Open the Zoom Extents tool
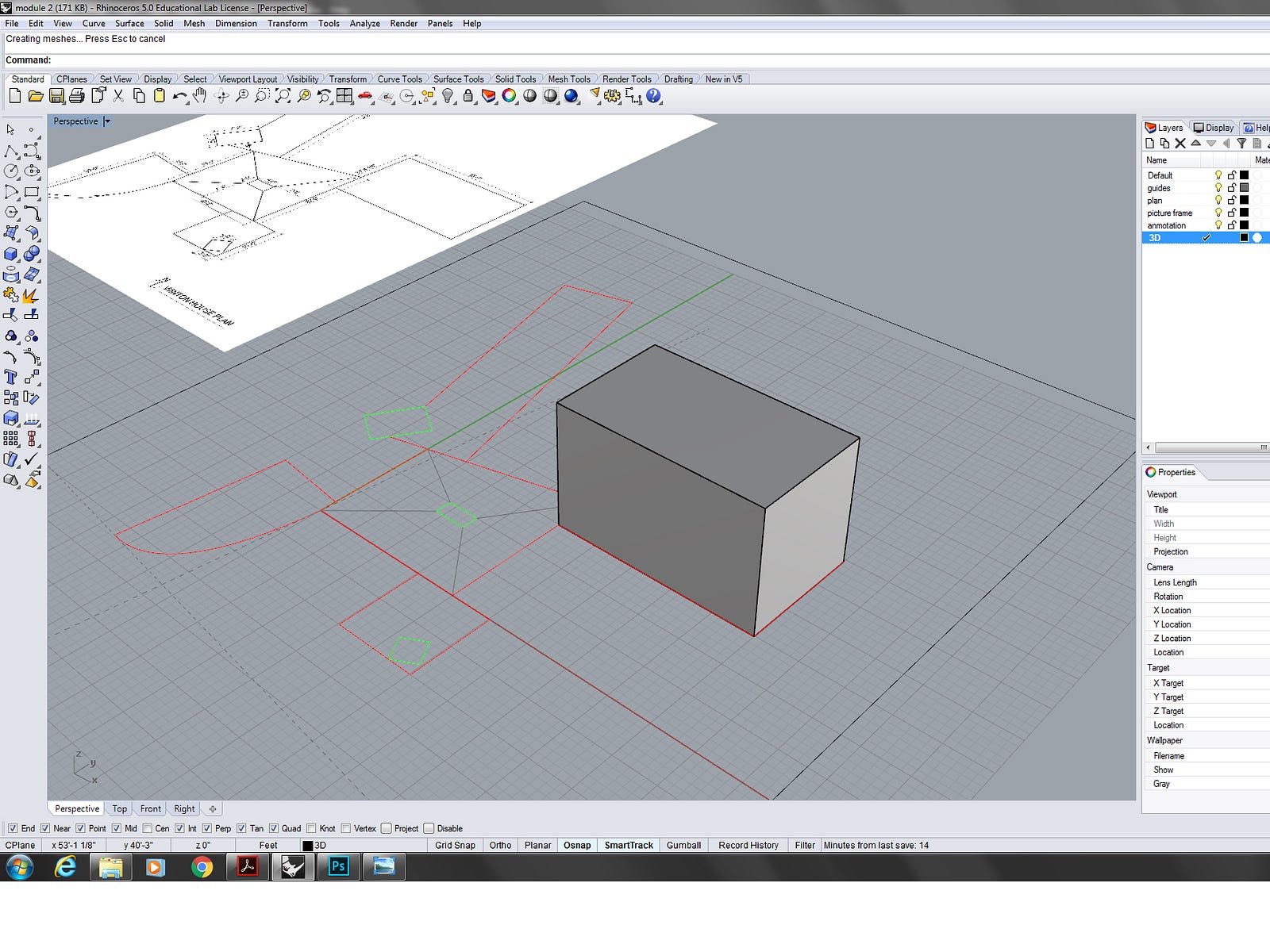1270x952 pixels. 284,96
